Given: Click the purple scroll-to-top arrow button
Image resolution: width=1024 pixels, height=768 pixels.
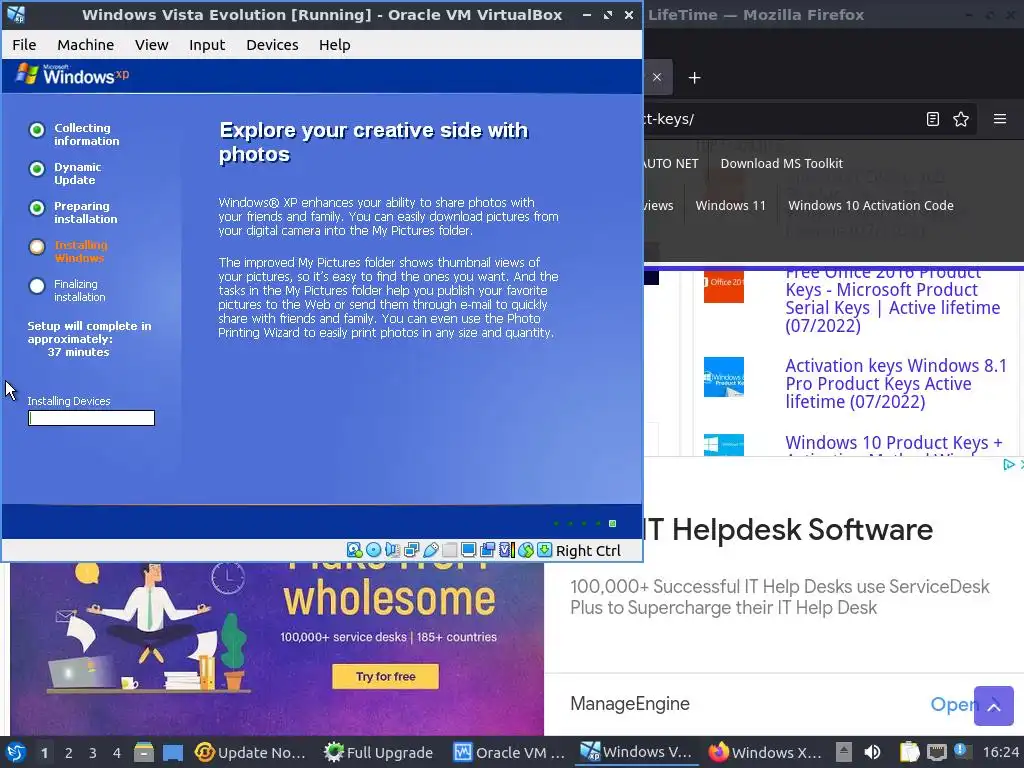Looking at the screenshot, I should (x=994, y=706).
